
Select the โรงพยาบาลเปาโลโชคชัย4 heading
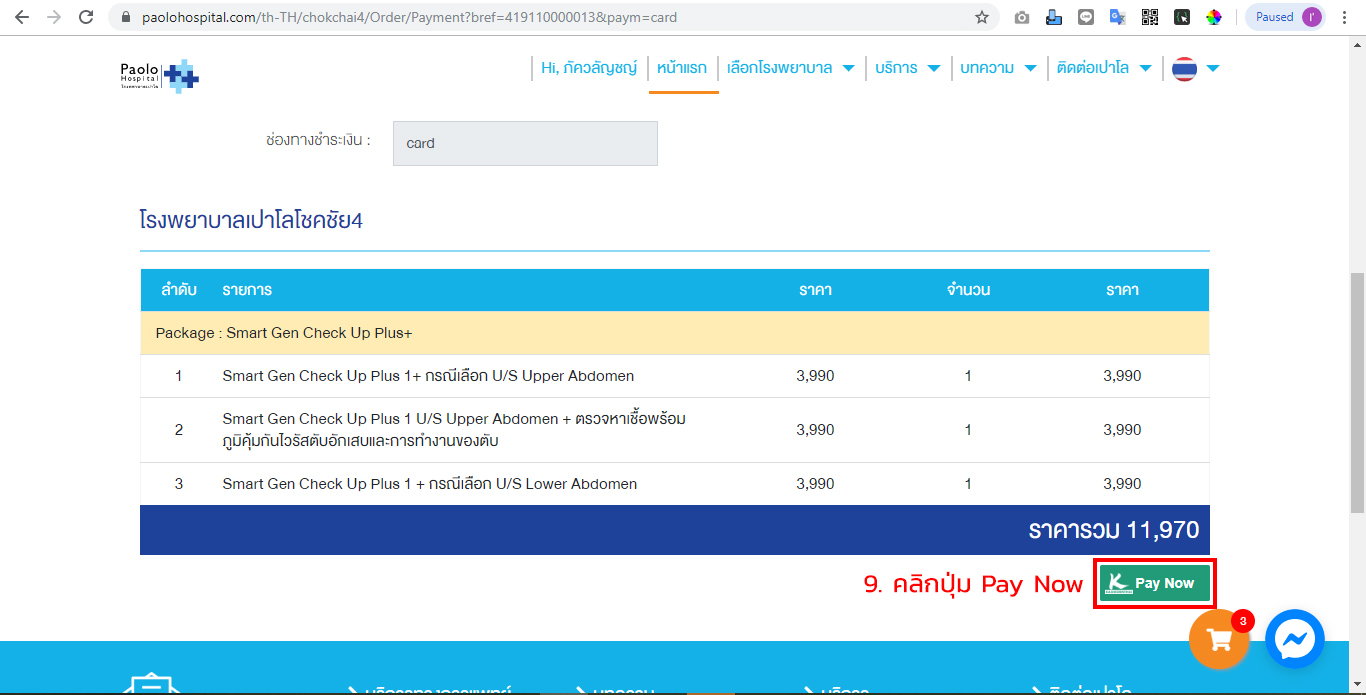tap(251, 220)
